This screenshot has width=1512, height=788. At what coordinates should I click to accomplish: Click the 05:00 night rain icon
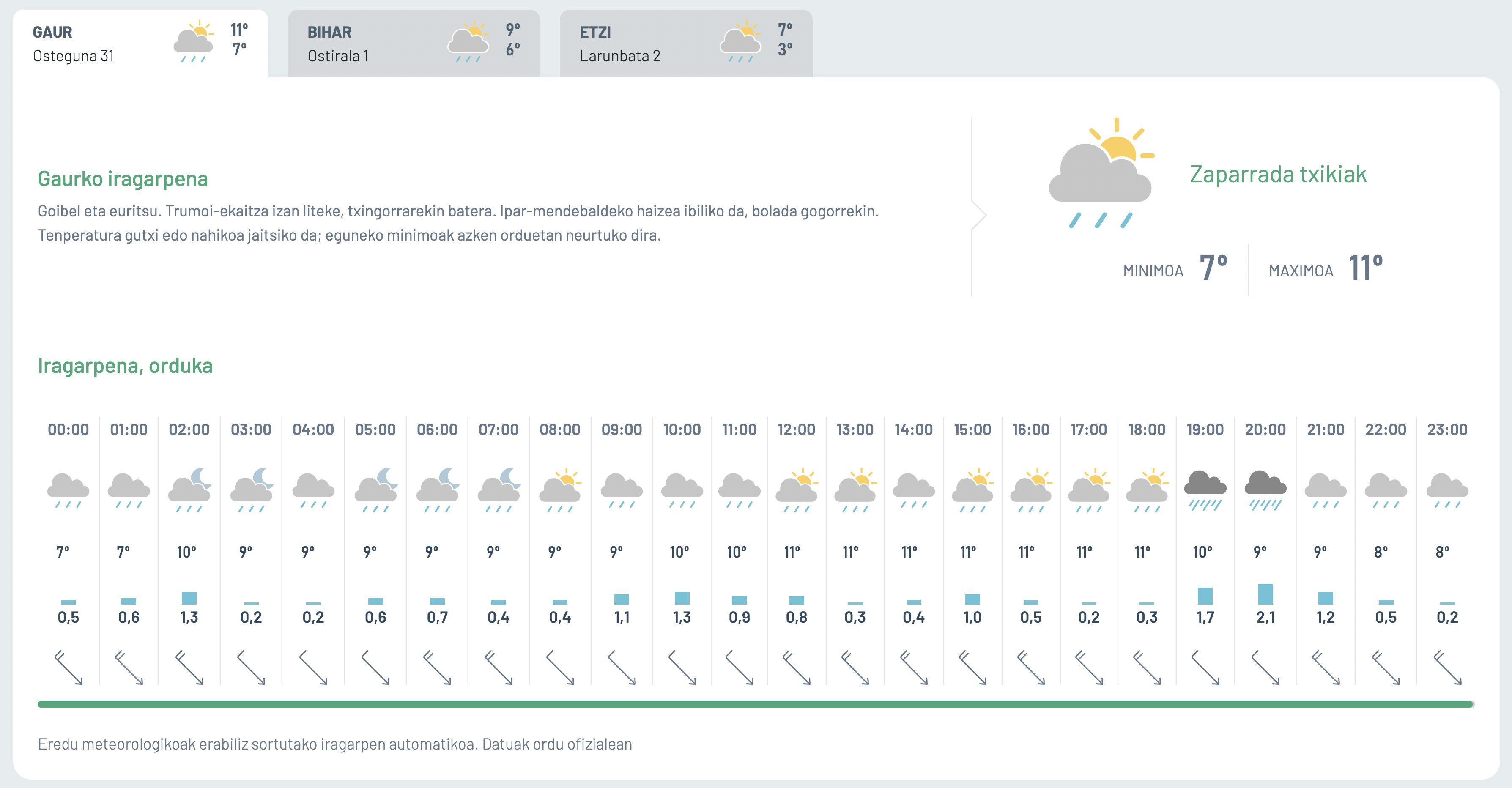375,490
